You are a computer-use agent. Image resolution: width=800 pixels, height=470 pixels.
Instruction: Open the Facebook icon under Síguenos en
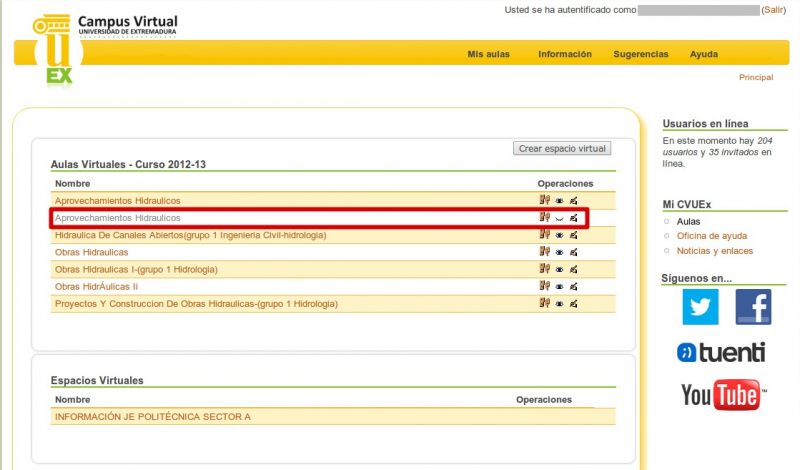pos(753,307)
